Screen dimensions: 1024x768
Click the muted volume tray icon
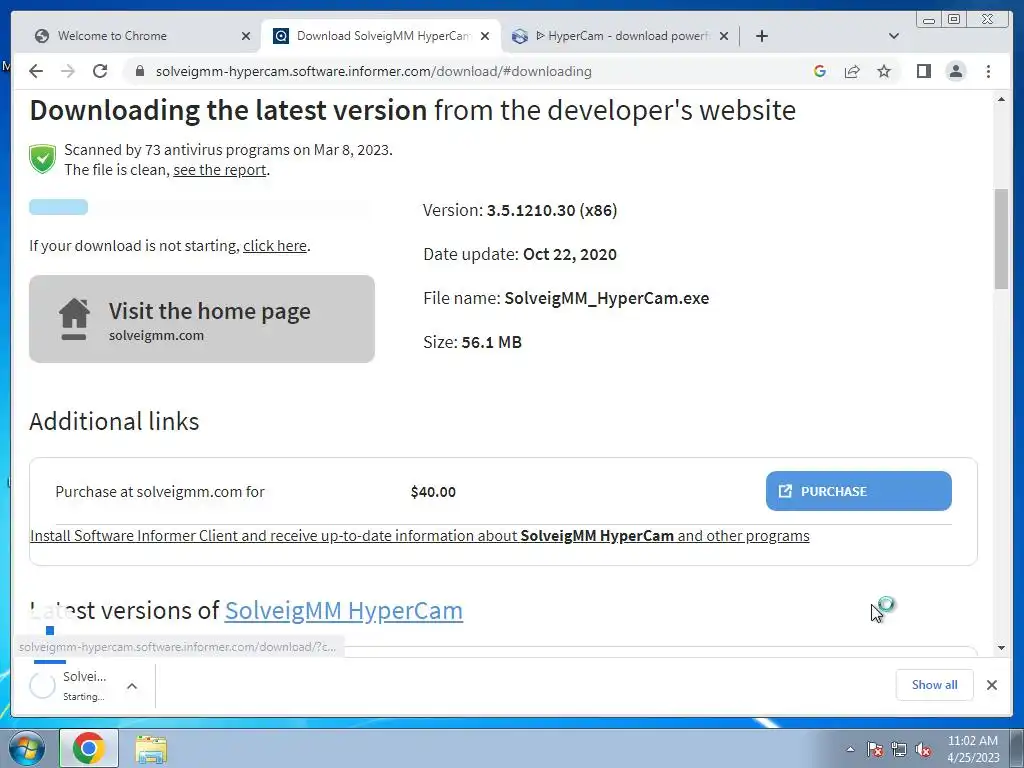pyautogui.click(x=923, y=749)
